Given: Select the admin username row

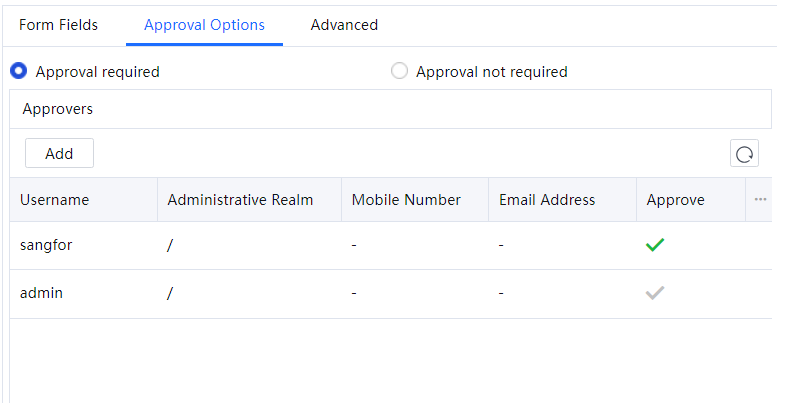Looking at the screenshot, I should 42,293.
